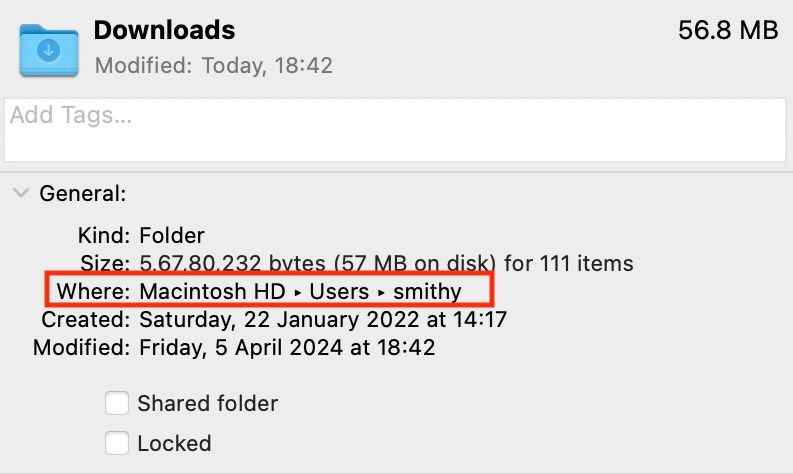Click smithy in the Where path

[x=427, y=292]
